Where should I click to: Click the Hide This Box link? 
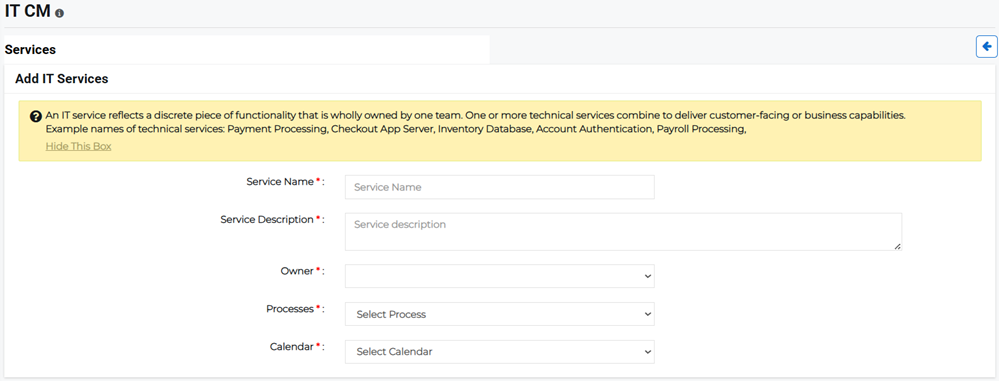(x=78, y=146)
